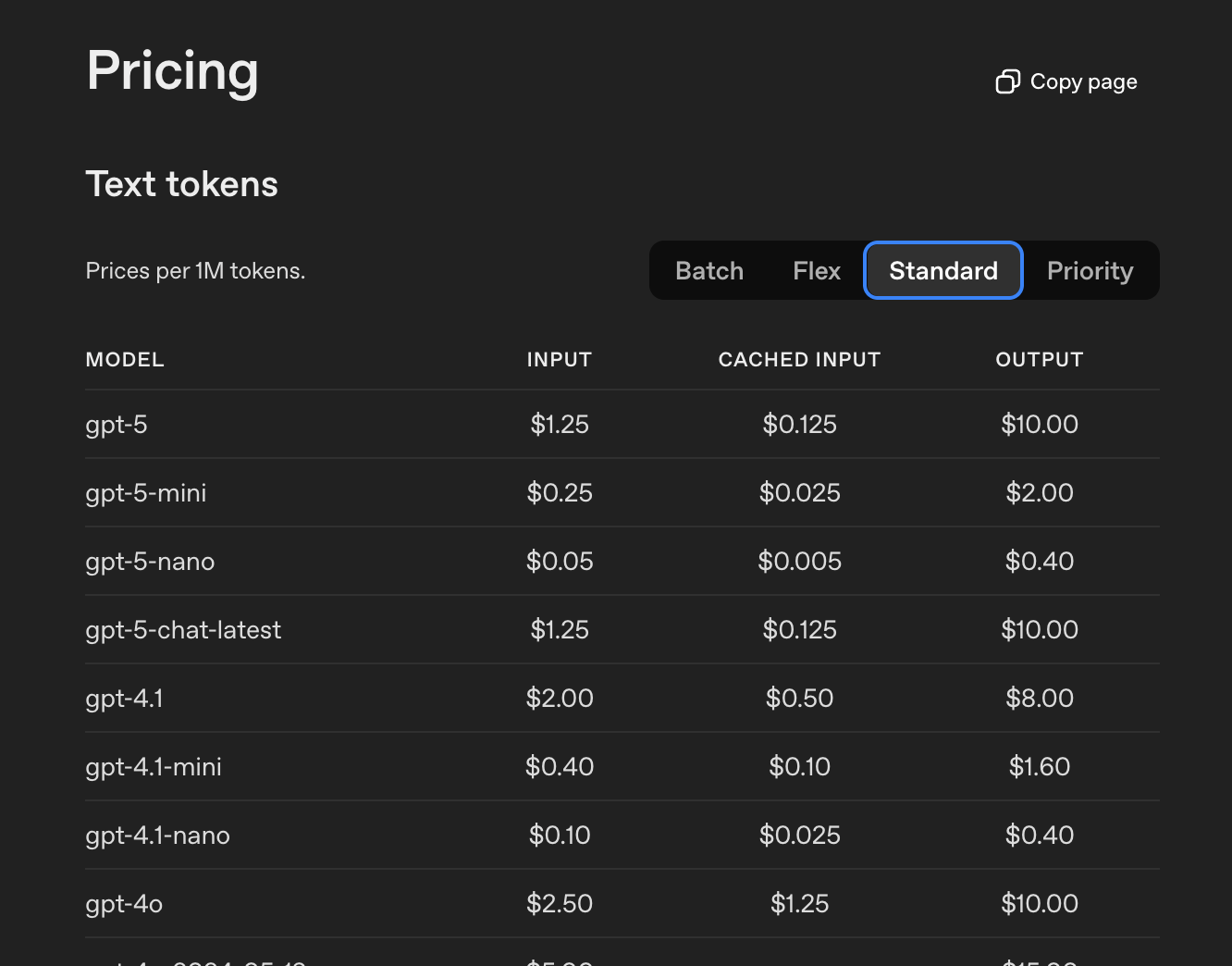
Task: Click the gpt-4o cached input price
Action: pyautogui.click(x=799, y=904)
